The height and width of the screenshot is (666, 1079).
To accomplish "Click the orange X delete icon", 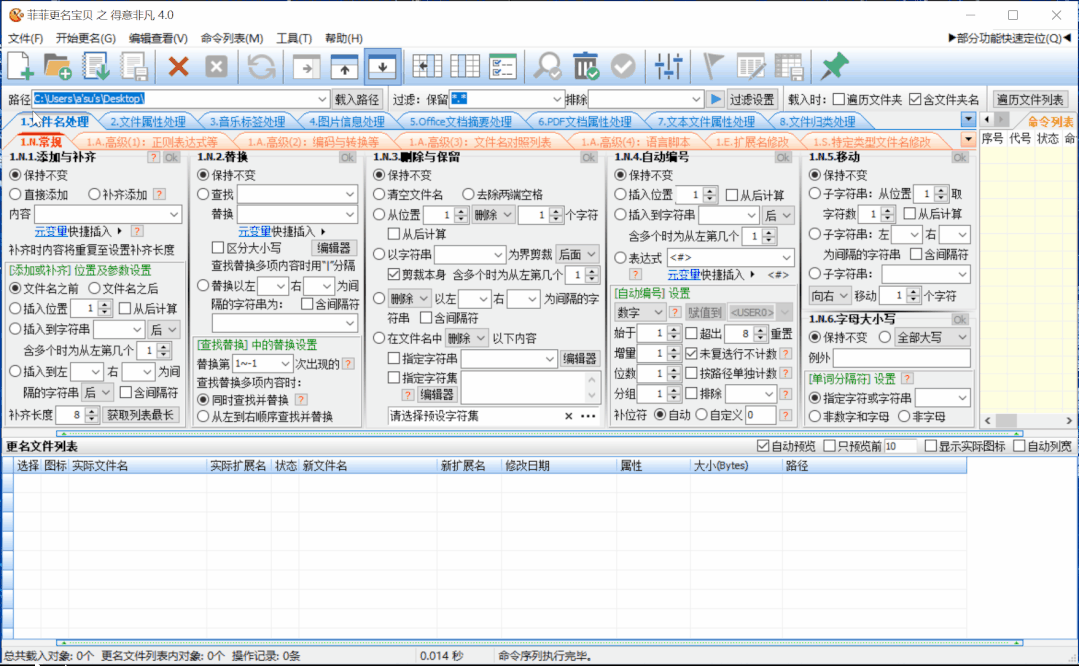I will (178, 66).
